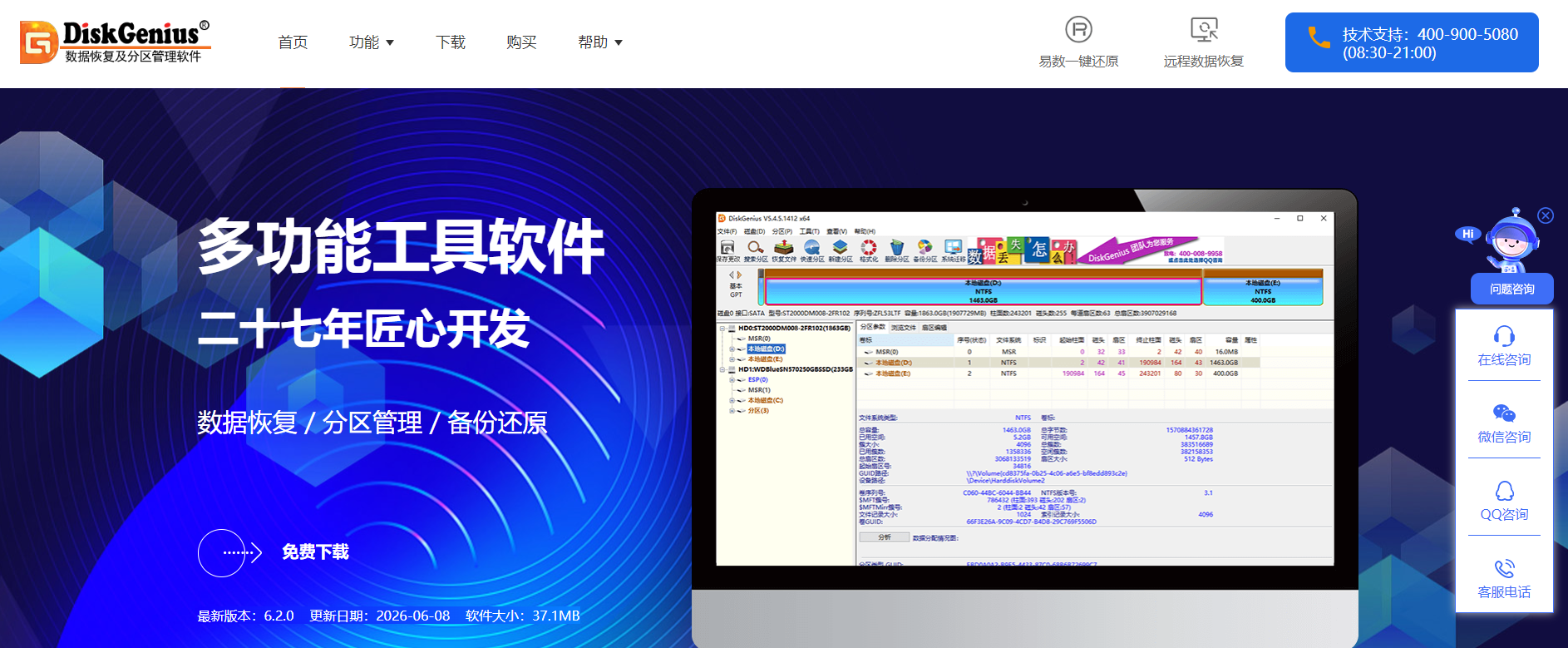Click the 最新版本: 6.2.0 text
Image resolution: width=1568 pixels, height=648 pixels.
(245, 616)
